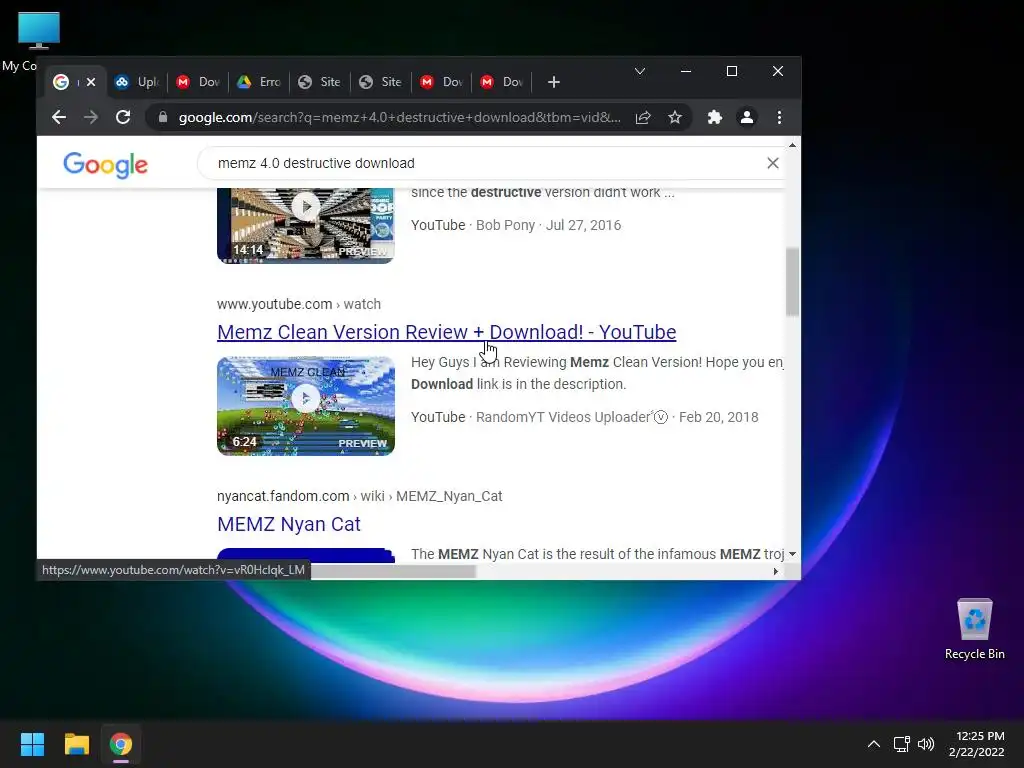Close the active Google search tab
This screenshot has height=768, width=1024.
pos(91,82)
